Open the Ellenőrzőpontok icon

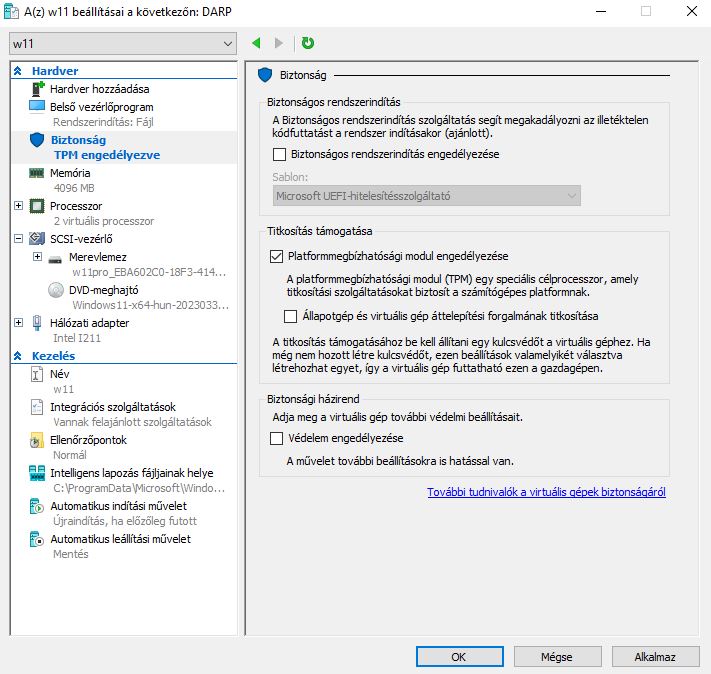(37, 440)
